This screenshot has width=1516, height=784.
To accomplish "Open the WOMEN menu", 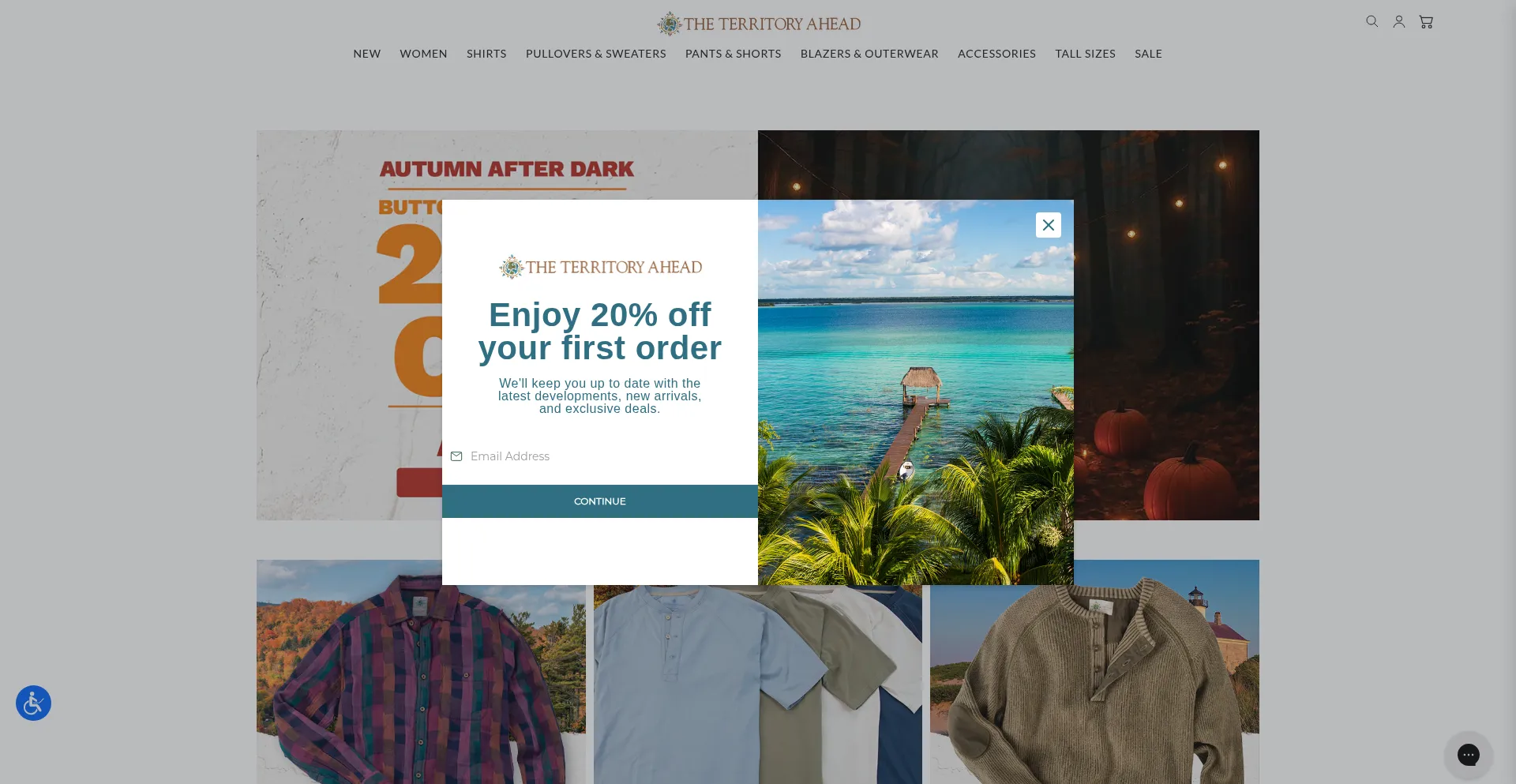I will click(423, 54).
